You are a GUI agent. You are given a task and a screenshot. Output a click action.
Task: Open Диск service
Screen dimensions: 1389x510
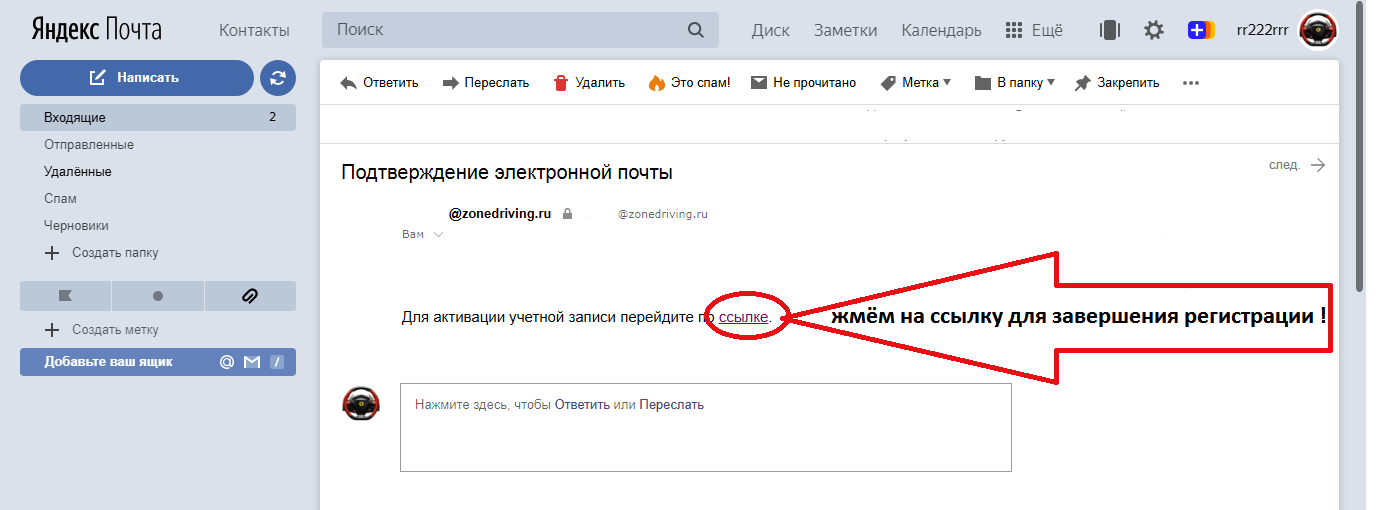point(770,30)
